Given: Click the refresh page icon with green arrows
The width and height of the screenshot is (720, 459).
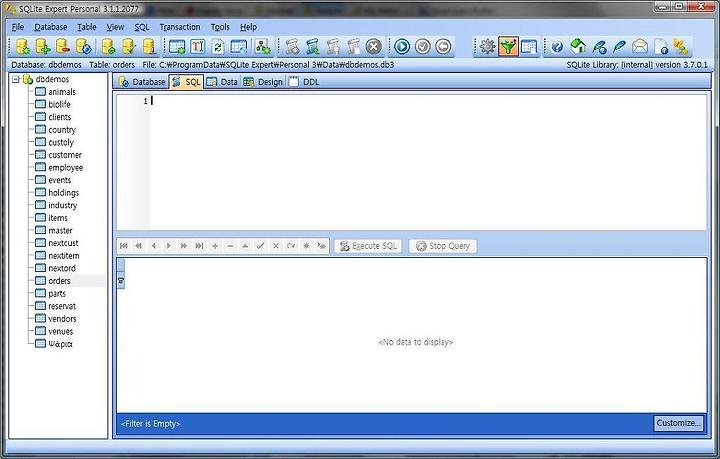Looking at the screenshot, I should [218, 46].
